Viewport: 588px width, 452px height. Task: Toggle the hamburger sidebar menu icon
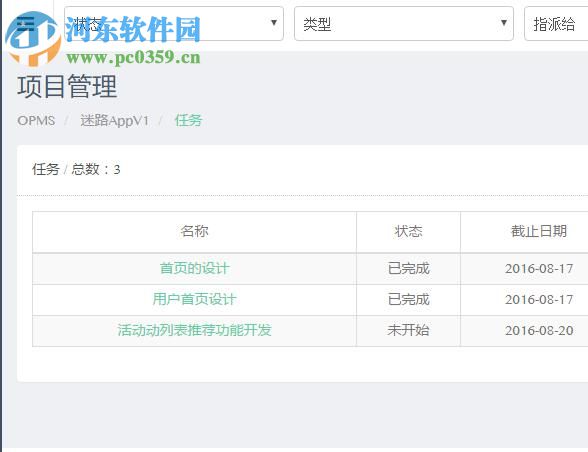tap(26, 23)
